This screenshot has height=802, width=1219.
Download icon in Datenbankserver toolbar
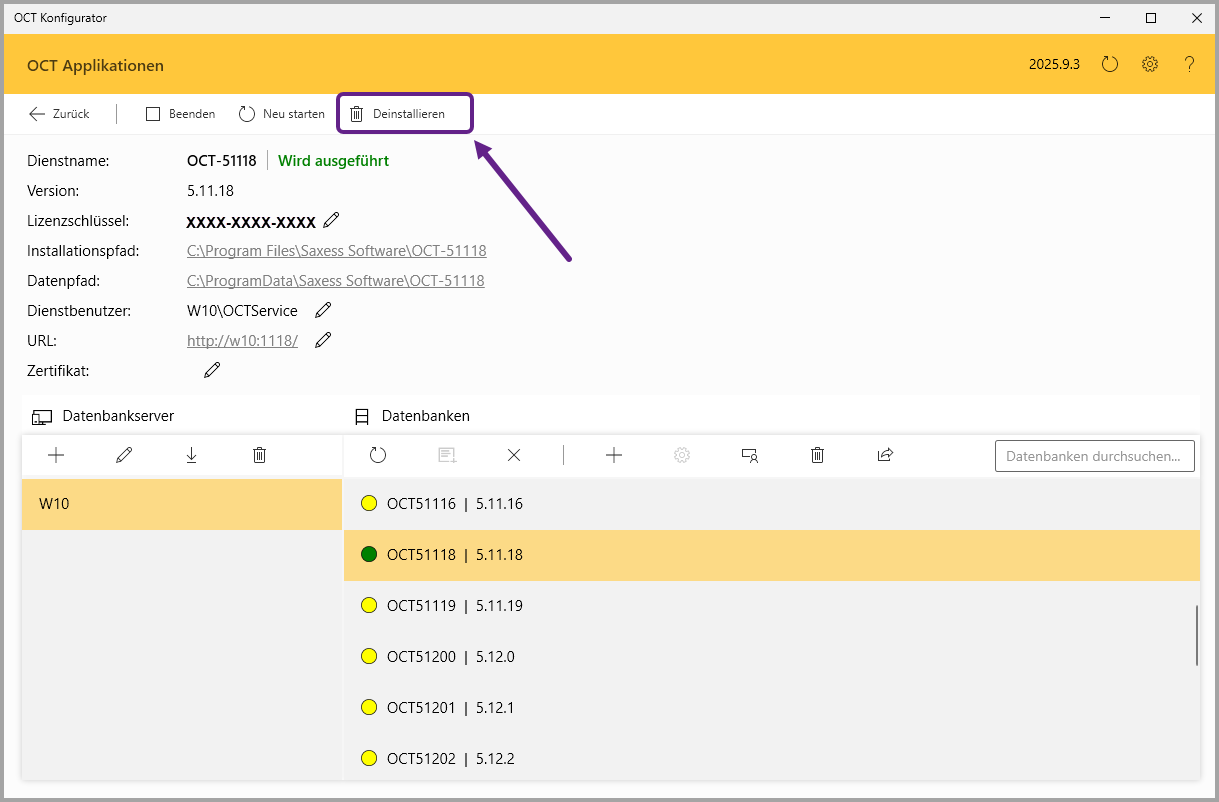[x=191, y=455]
